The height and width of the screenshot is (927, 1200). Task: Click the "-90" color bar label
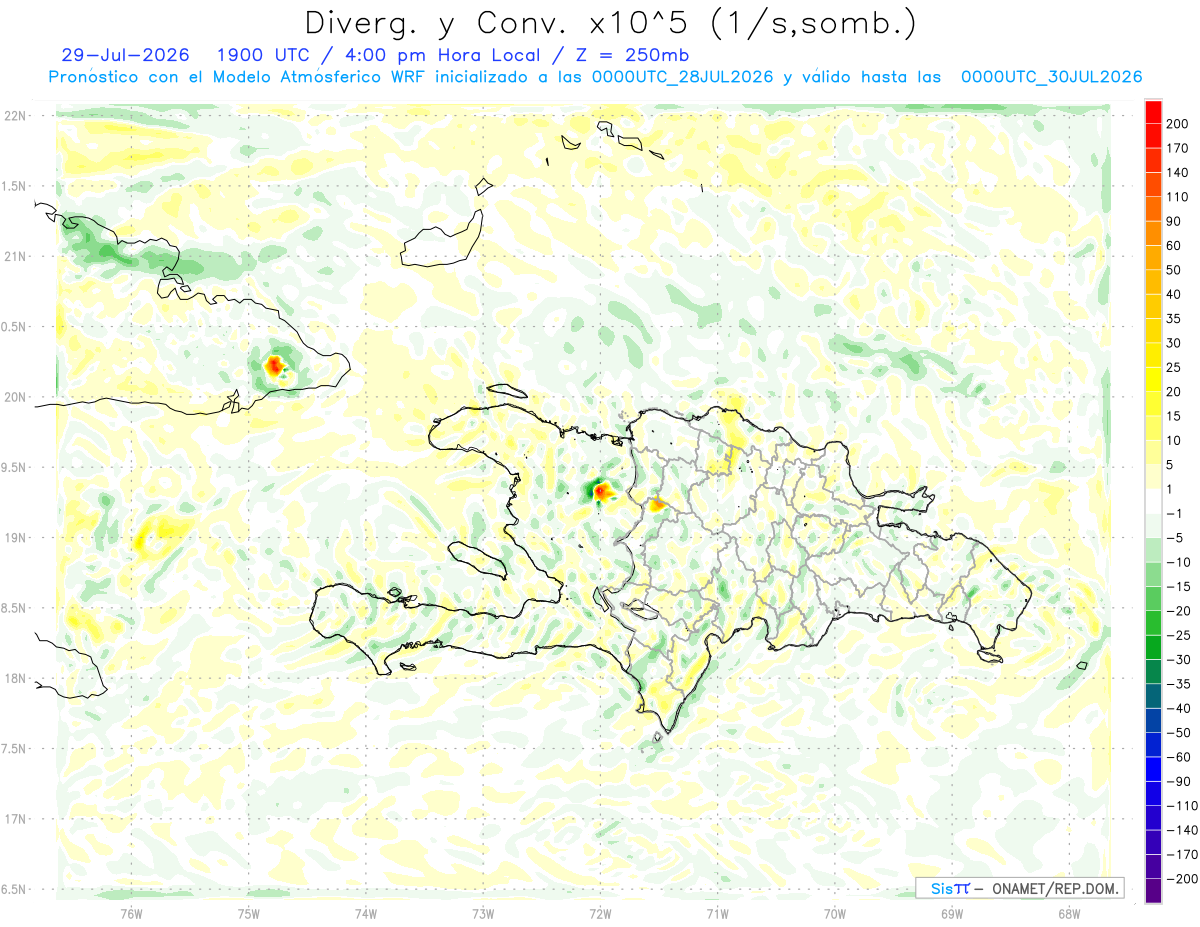pyautogui.click(x=1177, y=781)
